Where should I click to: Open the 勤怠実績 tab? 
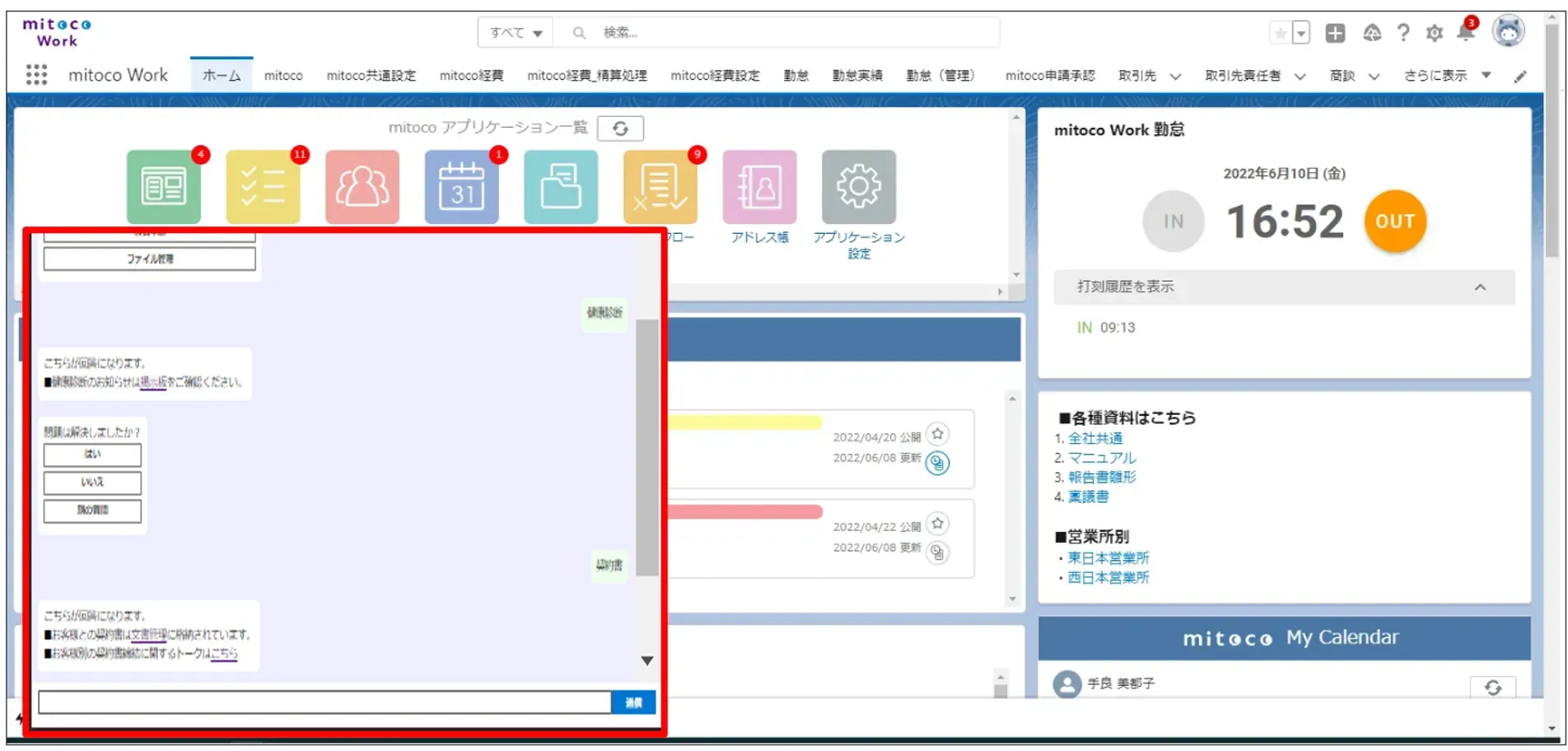click(857, 76)
